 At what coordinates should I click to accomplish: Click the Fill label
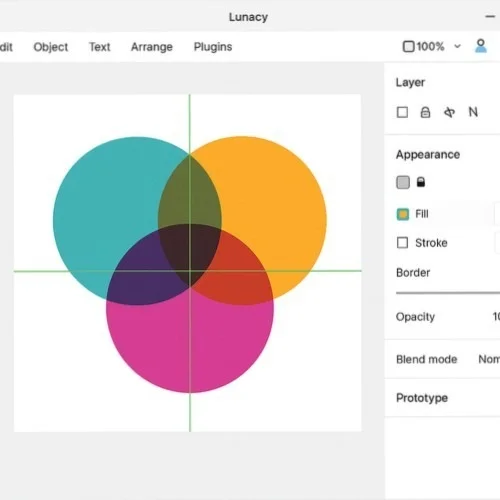point(422,214)
